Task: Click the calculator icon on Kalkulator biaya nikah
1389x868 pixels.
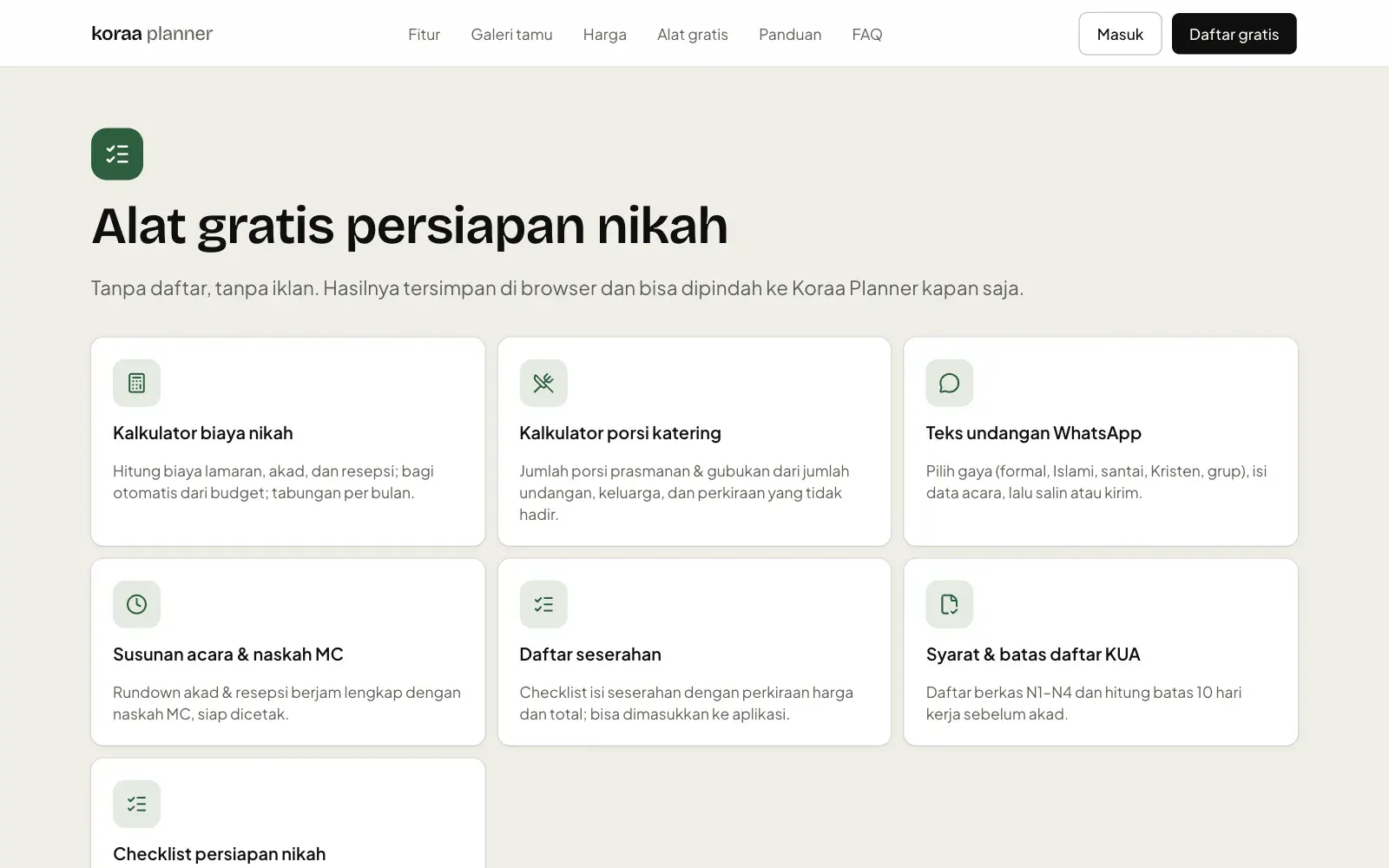Action: pyautogui.click(x=136, y=383)
